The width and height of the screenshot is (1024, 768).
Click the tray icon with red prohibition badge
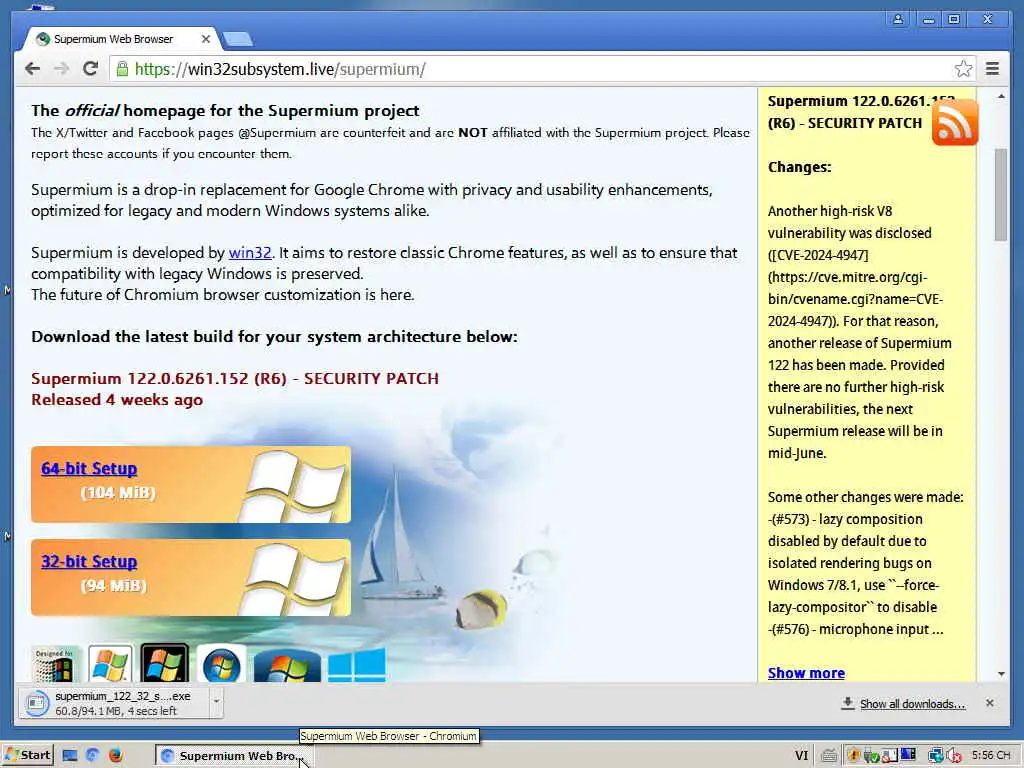888,756
